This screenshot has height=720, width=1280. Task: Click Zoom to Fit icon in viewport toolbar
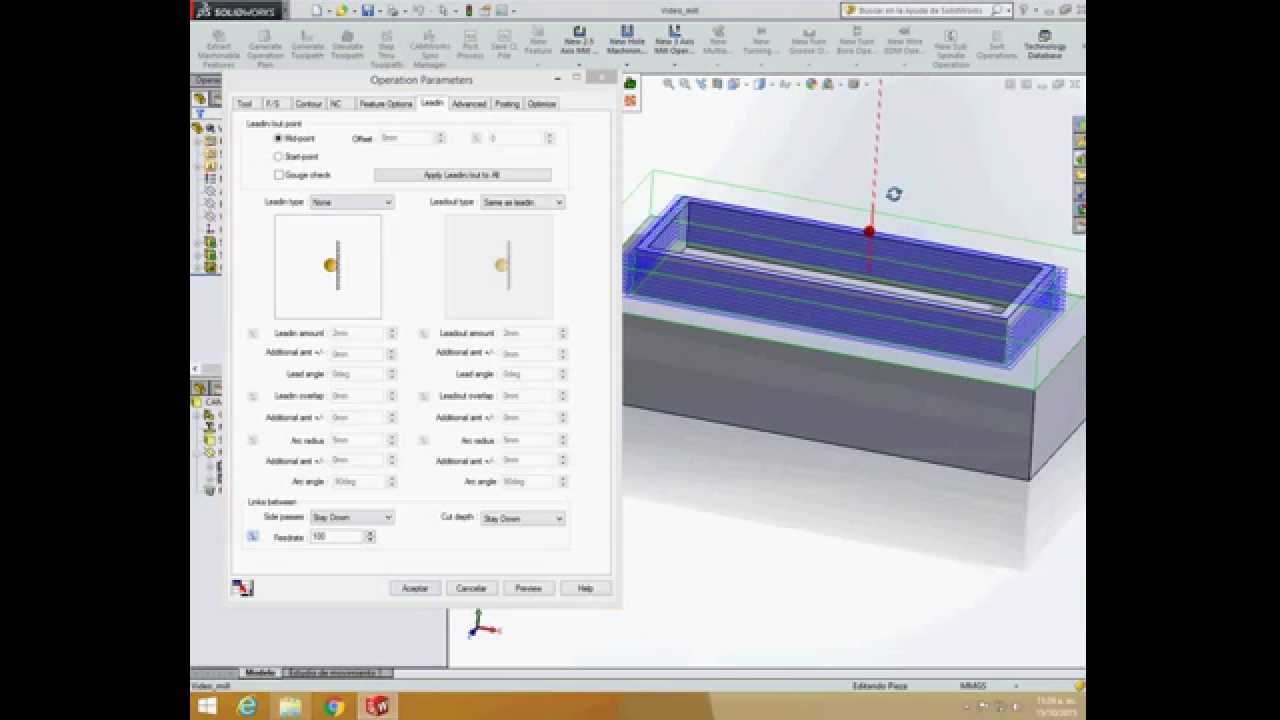click(670, 85)
